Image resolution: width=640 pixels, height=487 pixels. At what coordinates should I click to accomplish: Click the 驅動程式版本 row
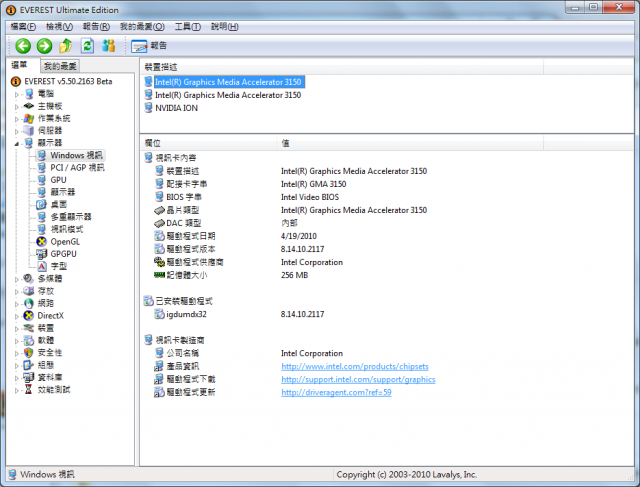click(239, 249)
